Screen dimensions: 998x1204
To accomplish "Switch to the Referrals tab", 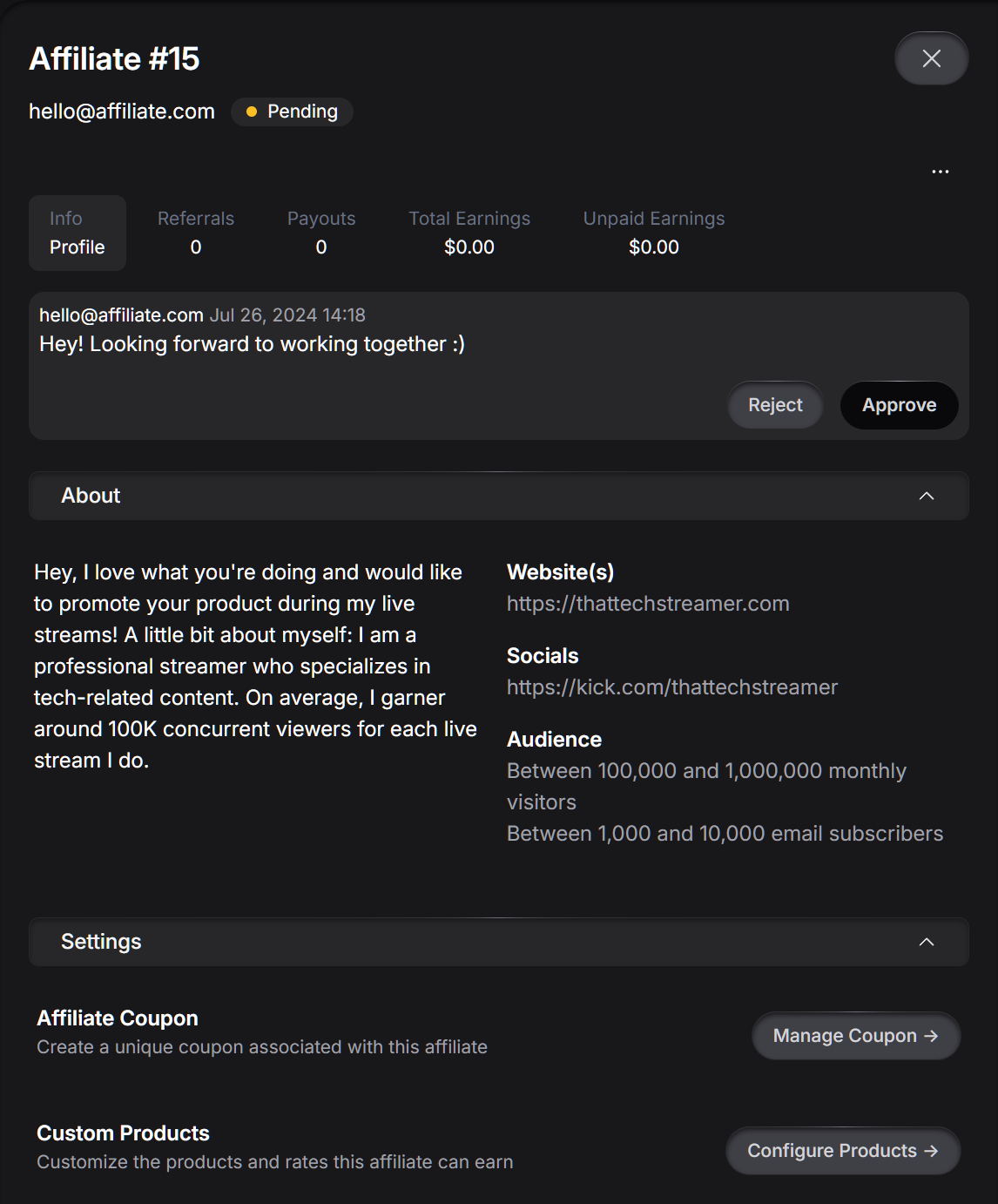I will (196, 233).
